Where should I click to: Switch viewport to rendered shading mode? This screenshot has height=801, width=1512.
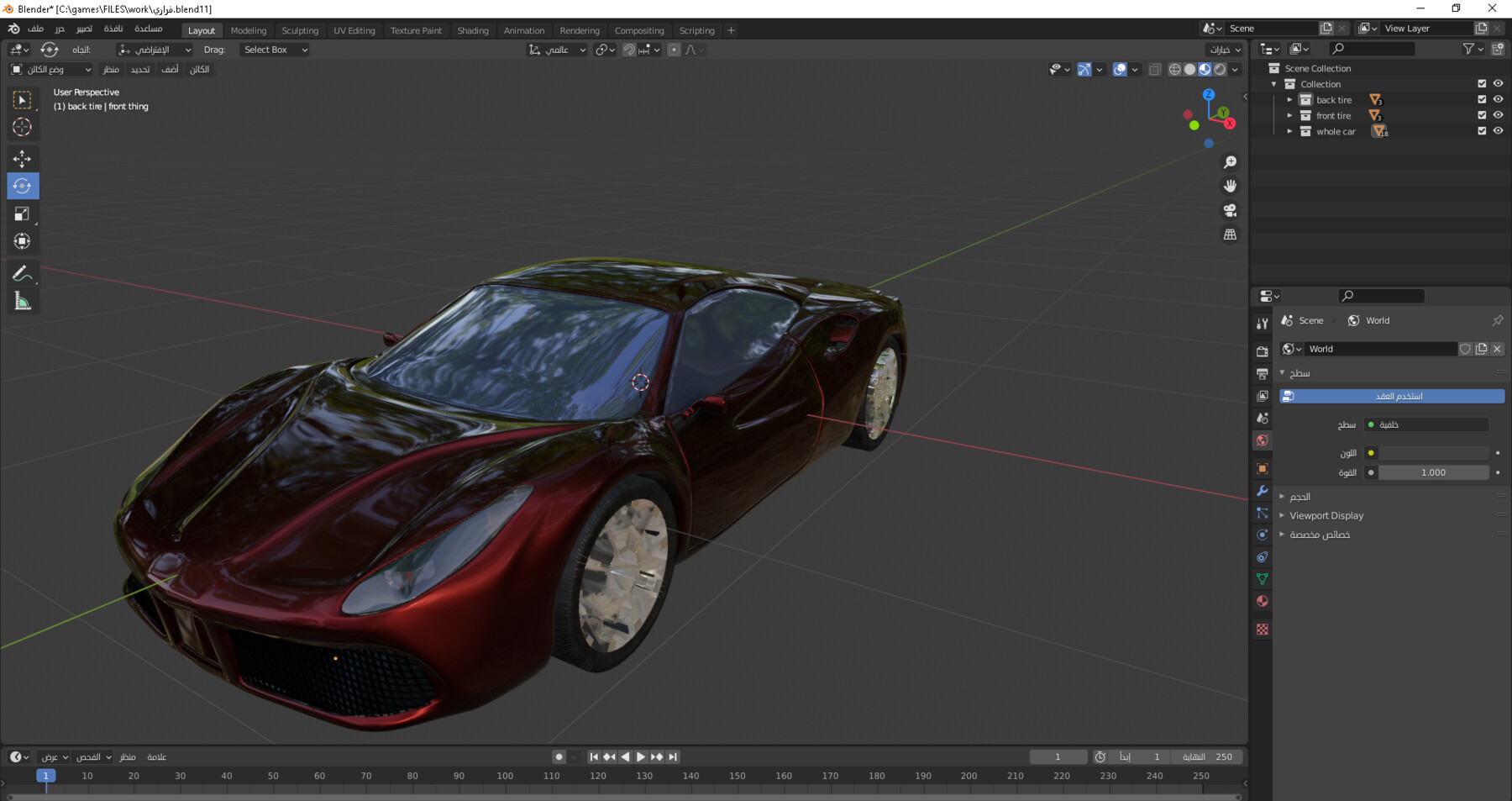tap(1220, 69)
